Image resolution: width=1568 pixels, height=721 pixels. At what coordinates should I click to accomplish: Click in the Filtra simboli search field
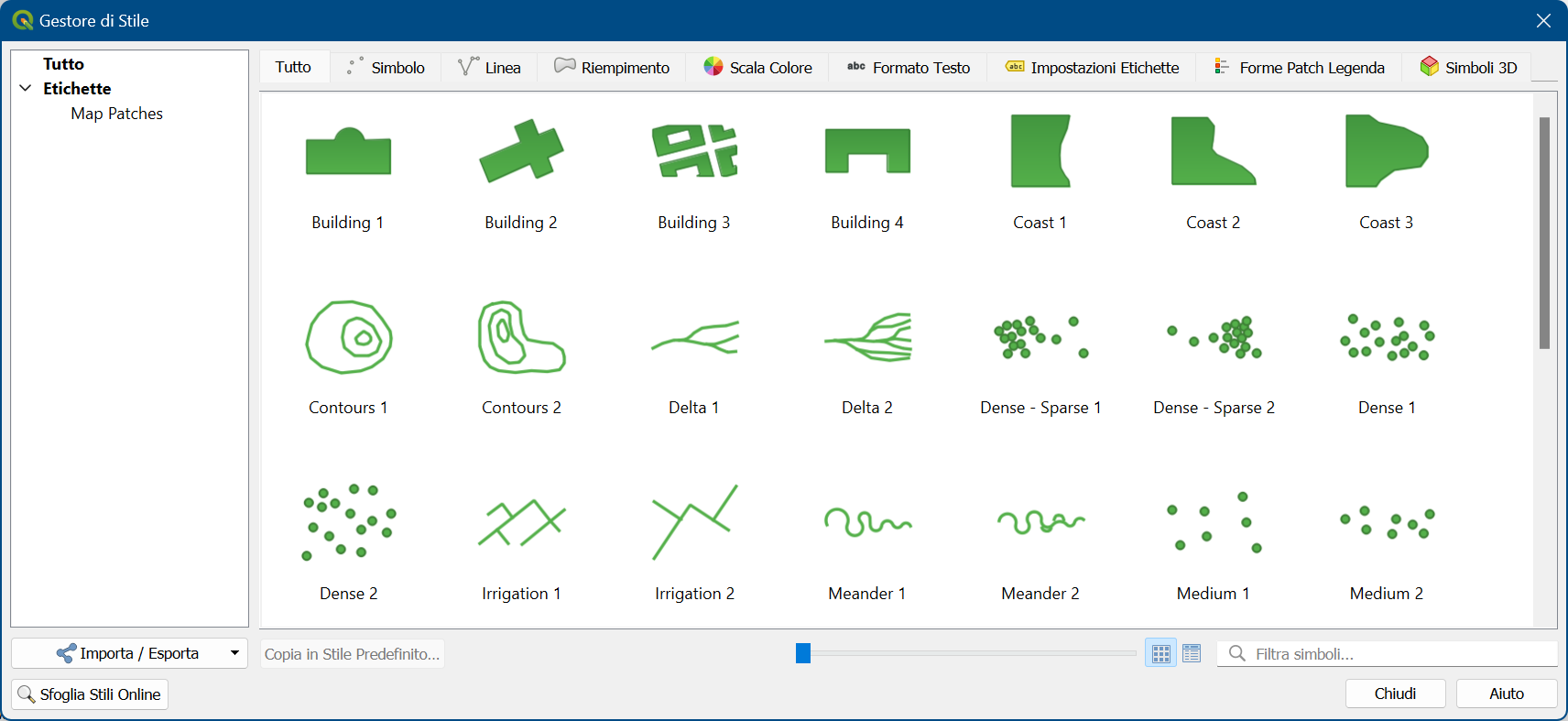tap(1387, 653)
